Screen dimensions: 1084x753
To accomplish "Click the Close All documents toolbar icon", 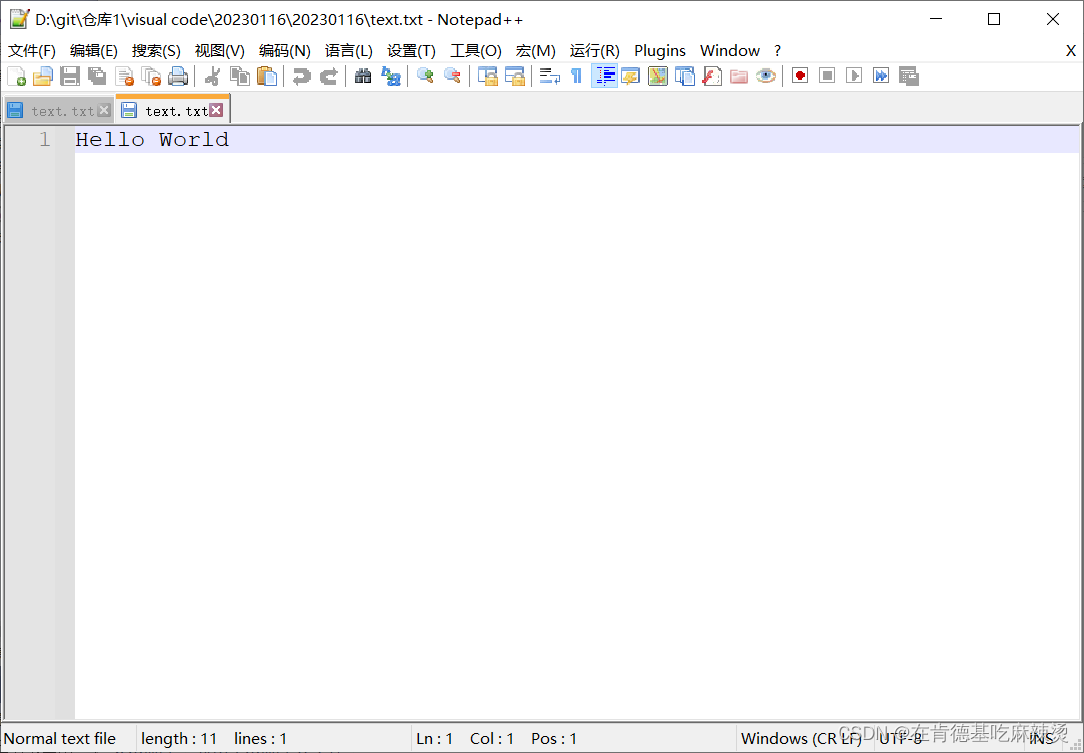I will (151, 75).
